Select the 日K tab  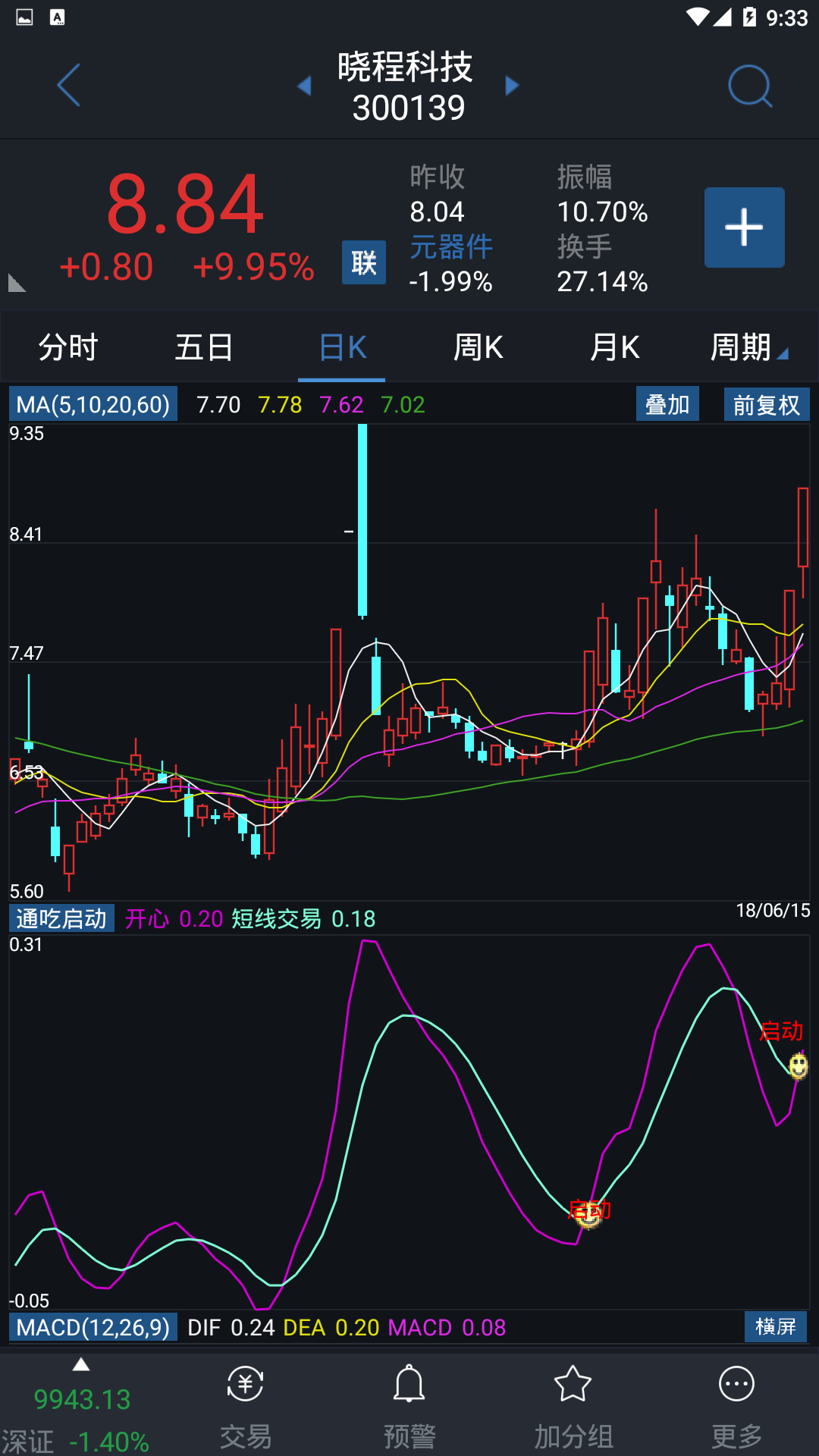[343, 347]
